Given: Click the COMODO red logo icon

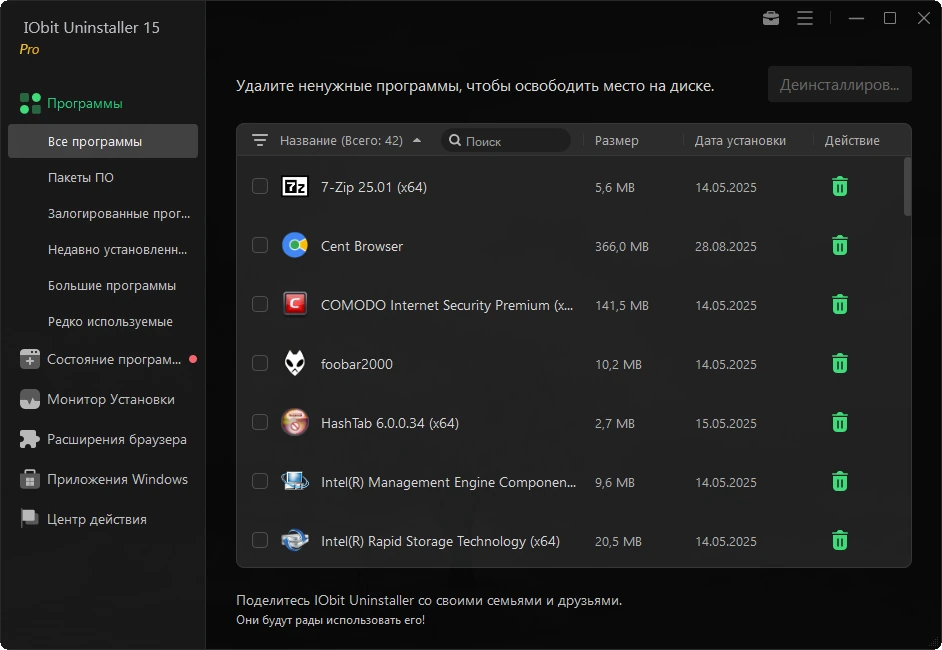Looking at the screenshot, I should (x=295, y=304).
